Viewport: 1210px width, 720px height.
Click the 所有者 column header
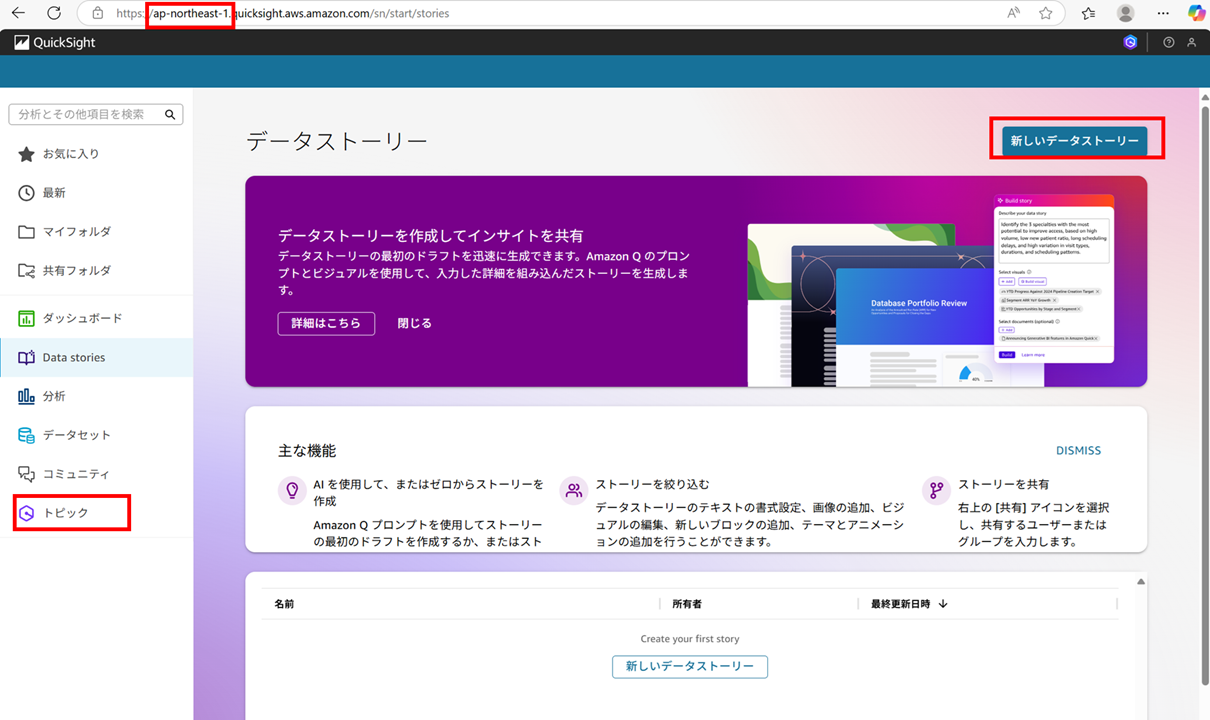(686, 604)
